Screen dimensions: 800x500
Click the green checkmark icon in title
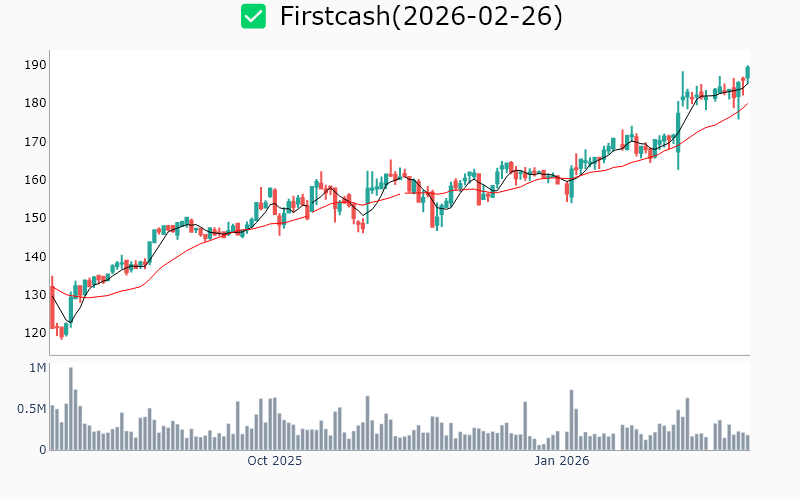tap(254, 17)
